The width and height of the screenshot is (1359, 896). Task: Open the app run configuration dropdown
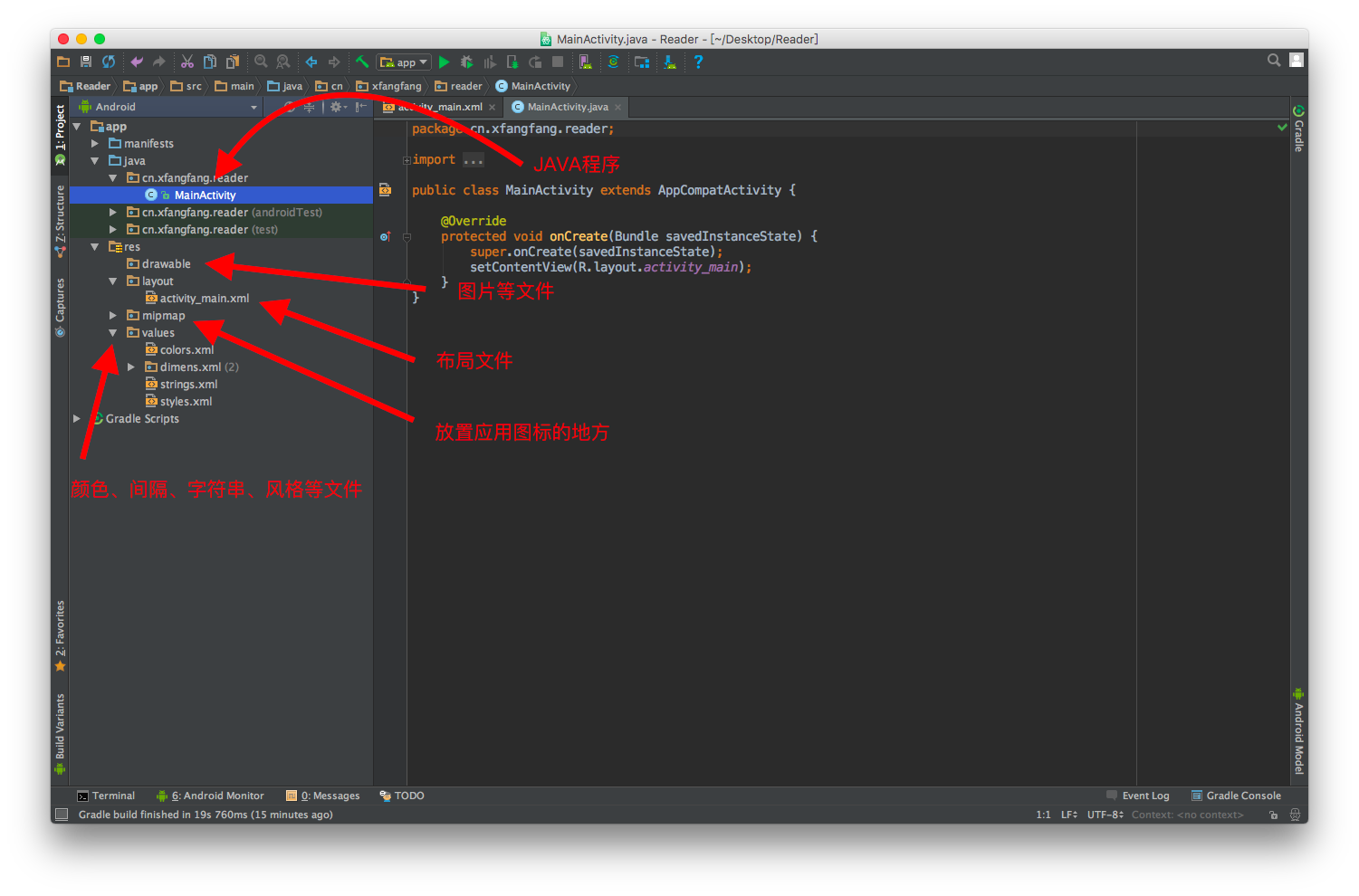coord(404,62)
